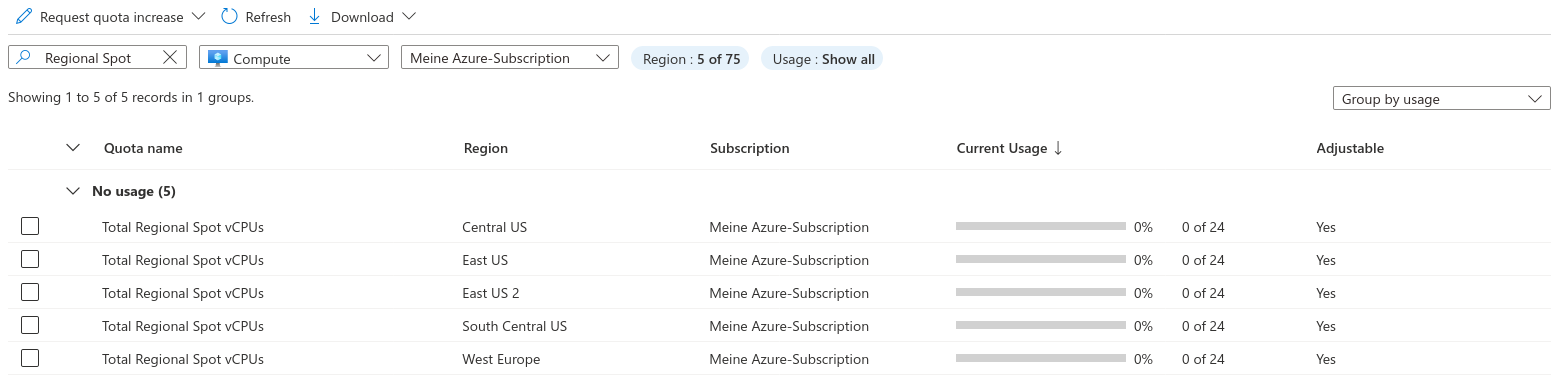The height and width of the screenshot is (392, 1558).
Task: Open the Group by usage dropdown
Action: [1441, 99]
